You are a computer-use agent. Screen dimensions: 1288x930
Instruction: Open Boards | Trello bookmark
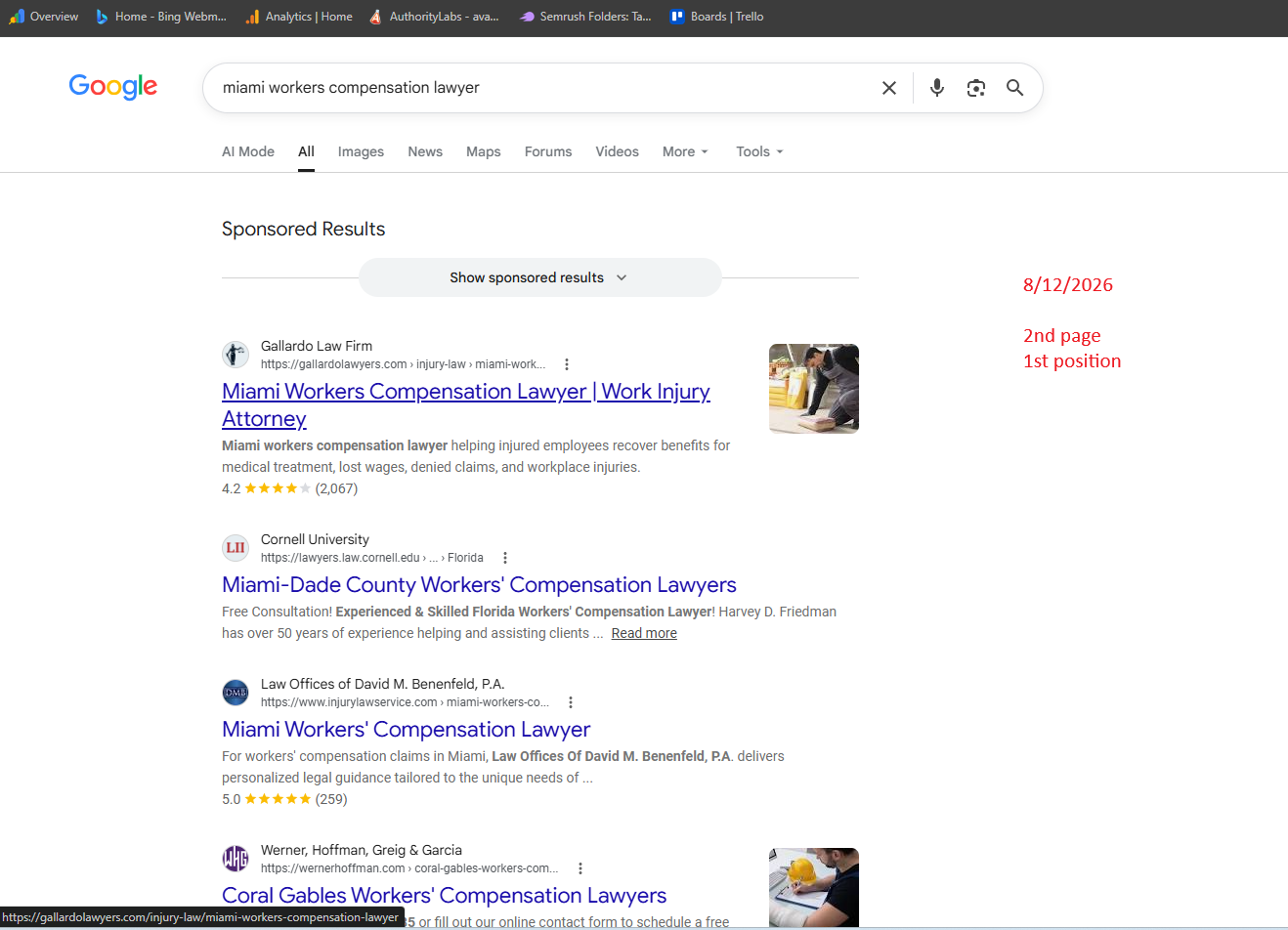click(x=717, y=17)
